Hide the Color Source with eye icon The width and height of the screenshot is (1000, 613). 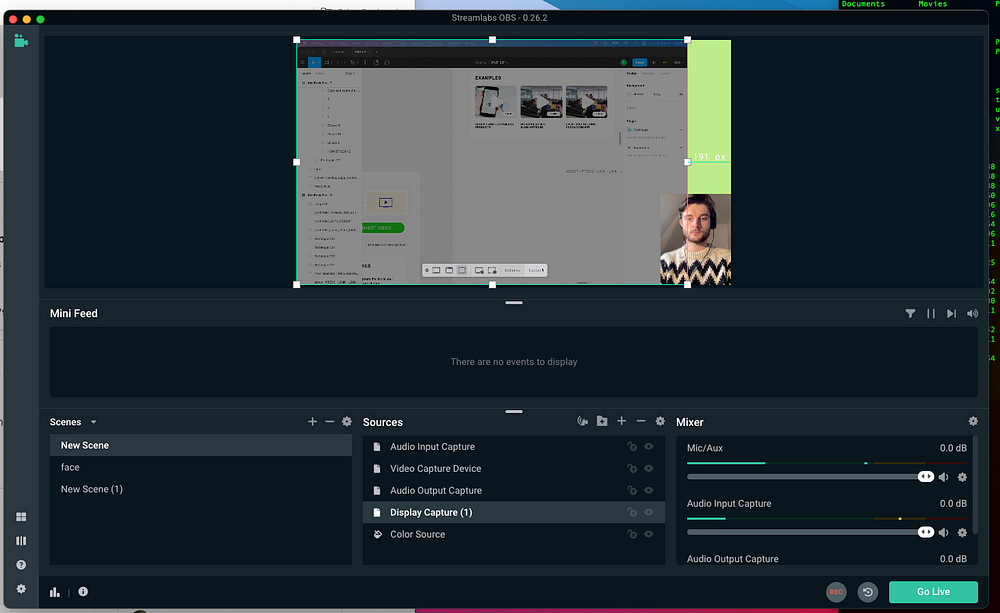coord(649,535)
